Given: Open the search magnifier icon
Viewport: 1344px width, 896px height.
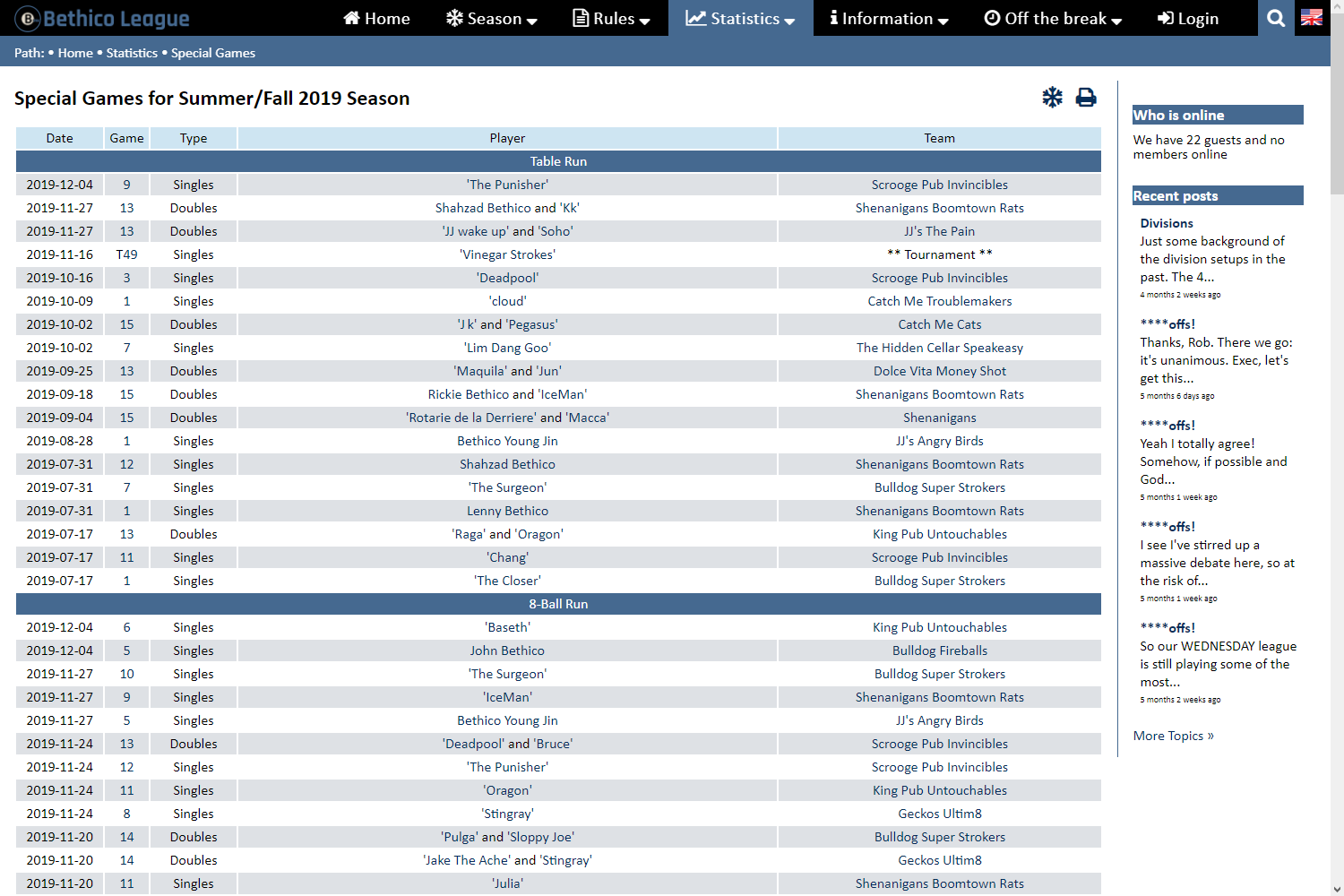Looking at the screenshot, I should pyautogui.click(x=1276, y=18).
